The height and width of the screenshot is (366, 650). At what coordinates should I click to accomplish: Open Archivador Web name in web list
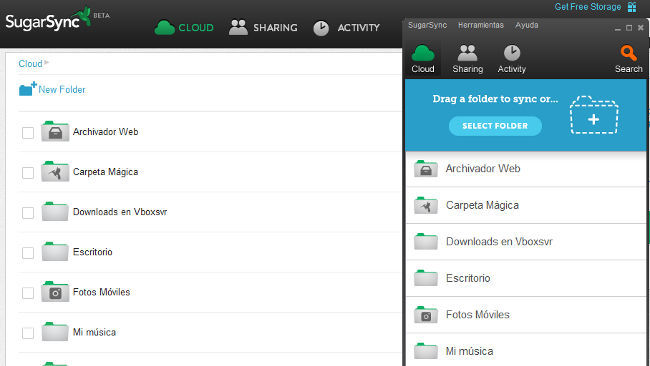click(x=105, y=132)
